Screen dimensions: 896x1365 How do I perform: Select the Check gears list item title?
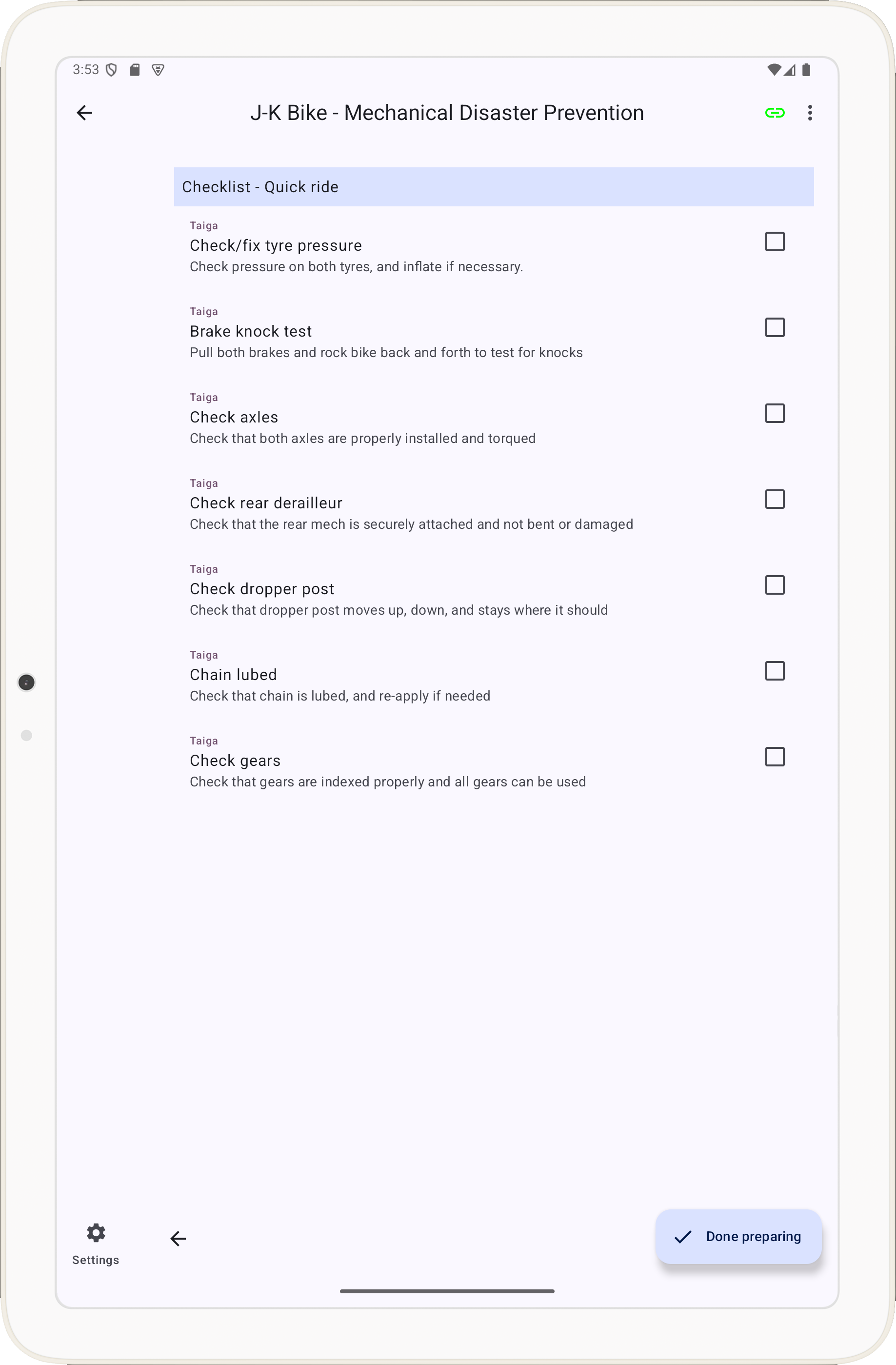[235, 761]
